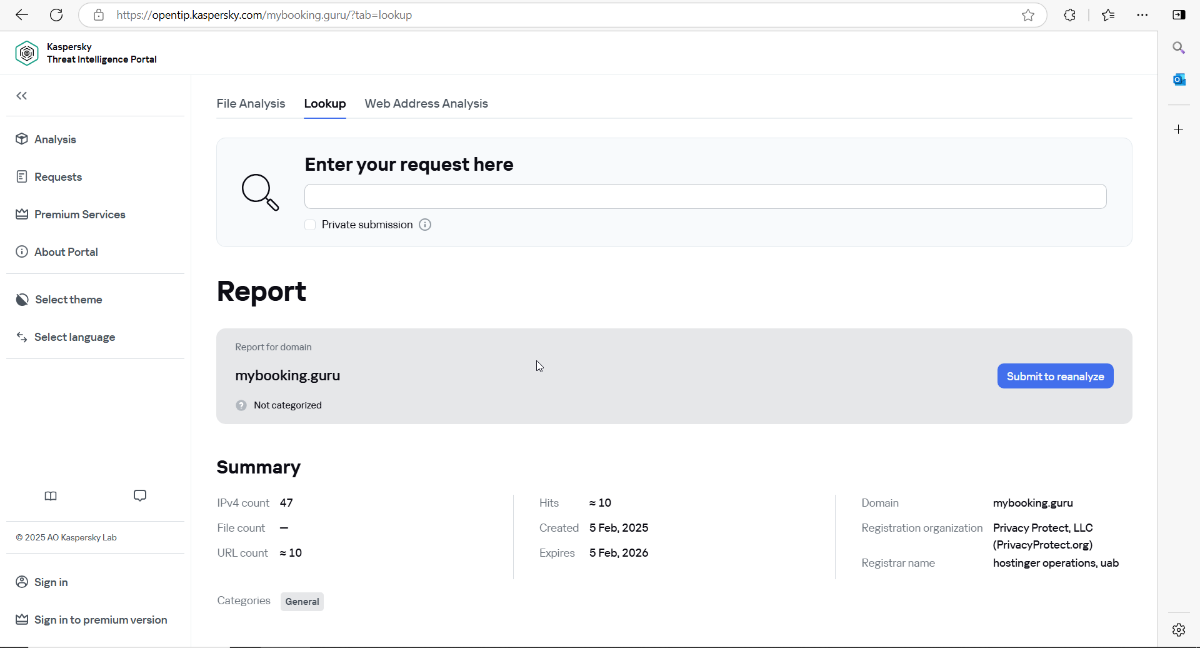Click the book icon in sidebar
The width and height of the screenshot is (1200, 648).
tap(51, 496)
